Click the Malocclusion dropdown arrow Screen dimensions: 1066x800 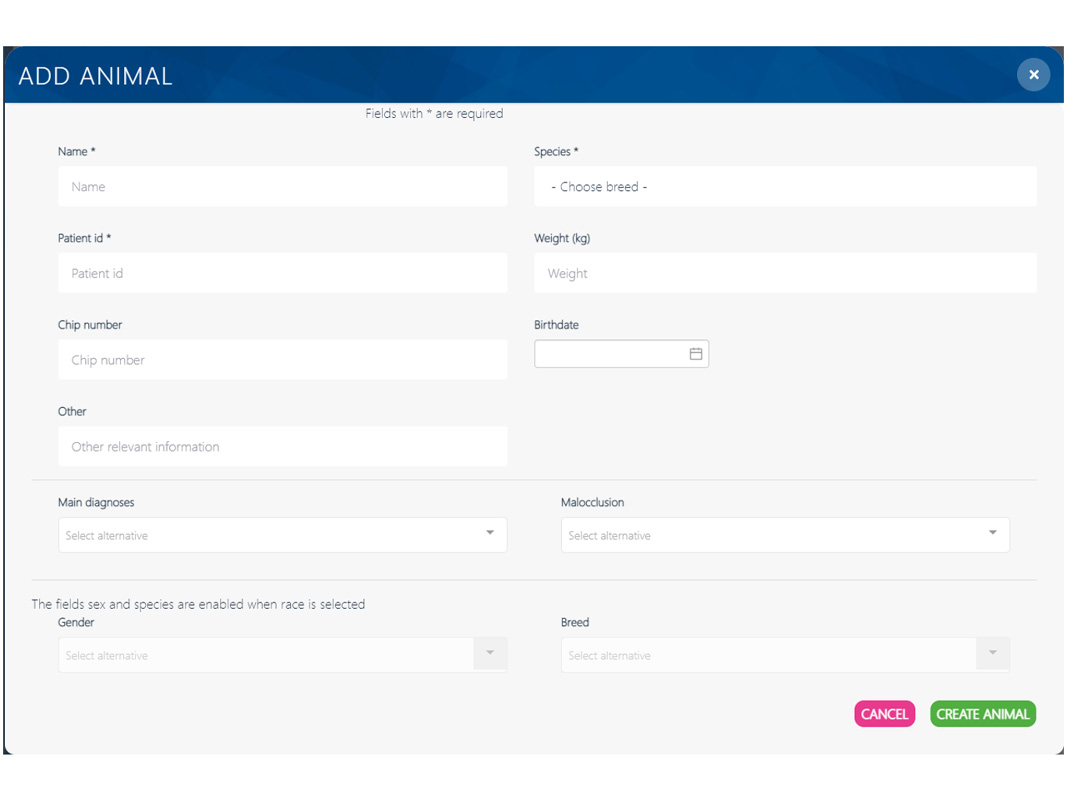point(993,533)
